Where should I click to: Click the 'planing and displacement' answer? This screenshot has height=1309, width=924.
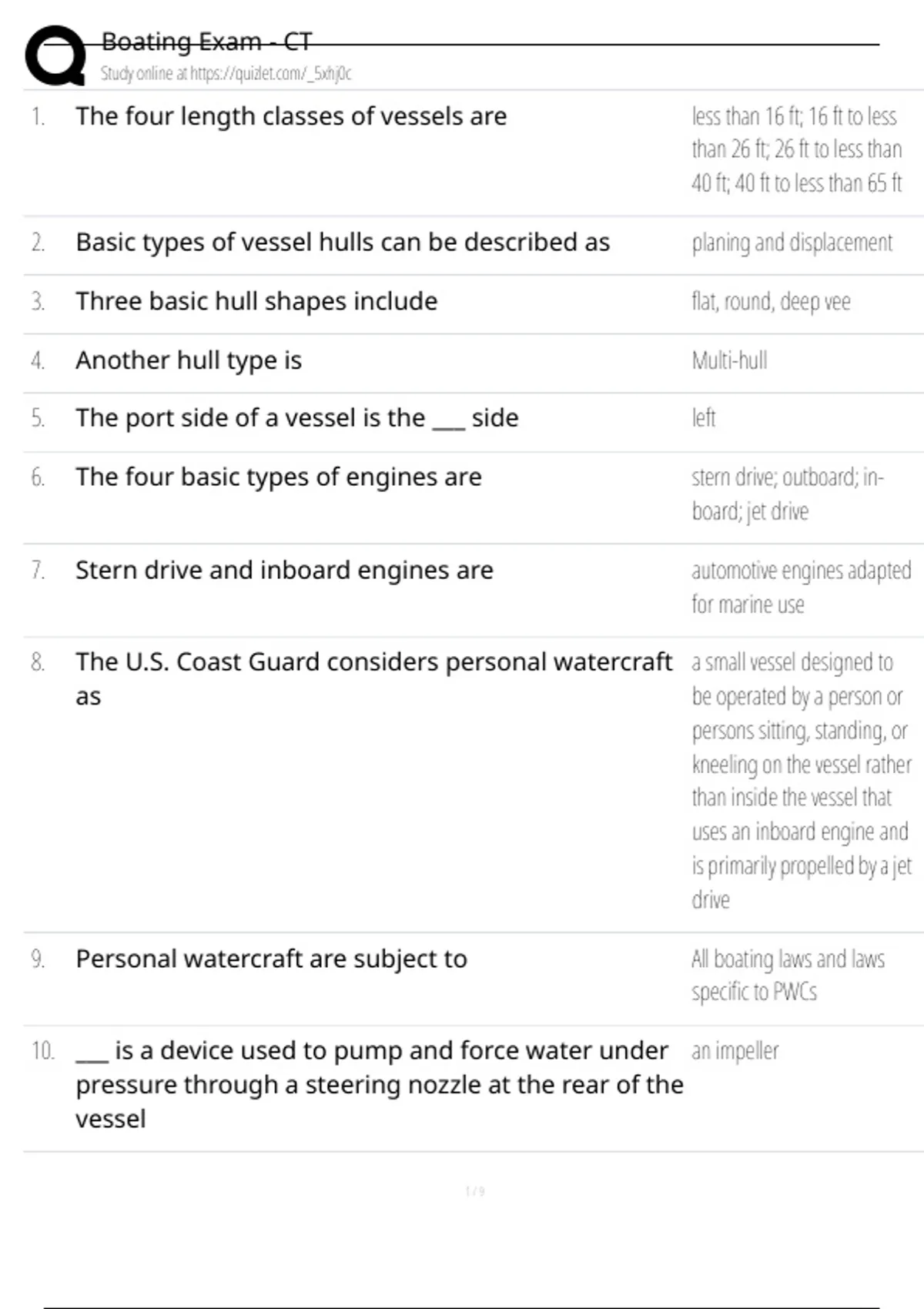(792, 243)
